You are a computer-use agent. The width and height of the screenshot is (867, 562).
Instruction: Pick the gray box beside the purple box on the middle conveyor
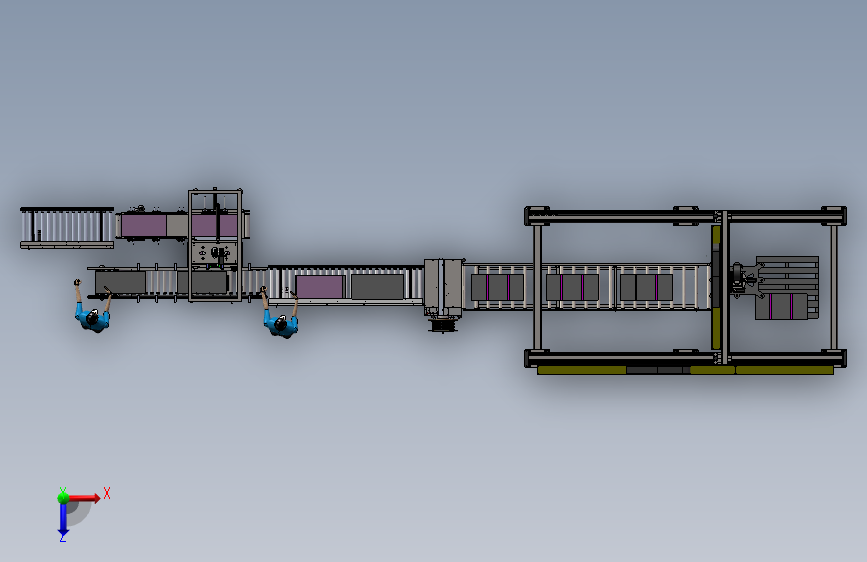click(378, 287)
